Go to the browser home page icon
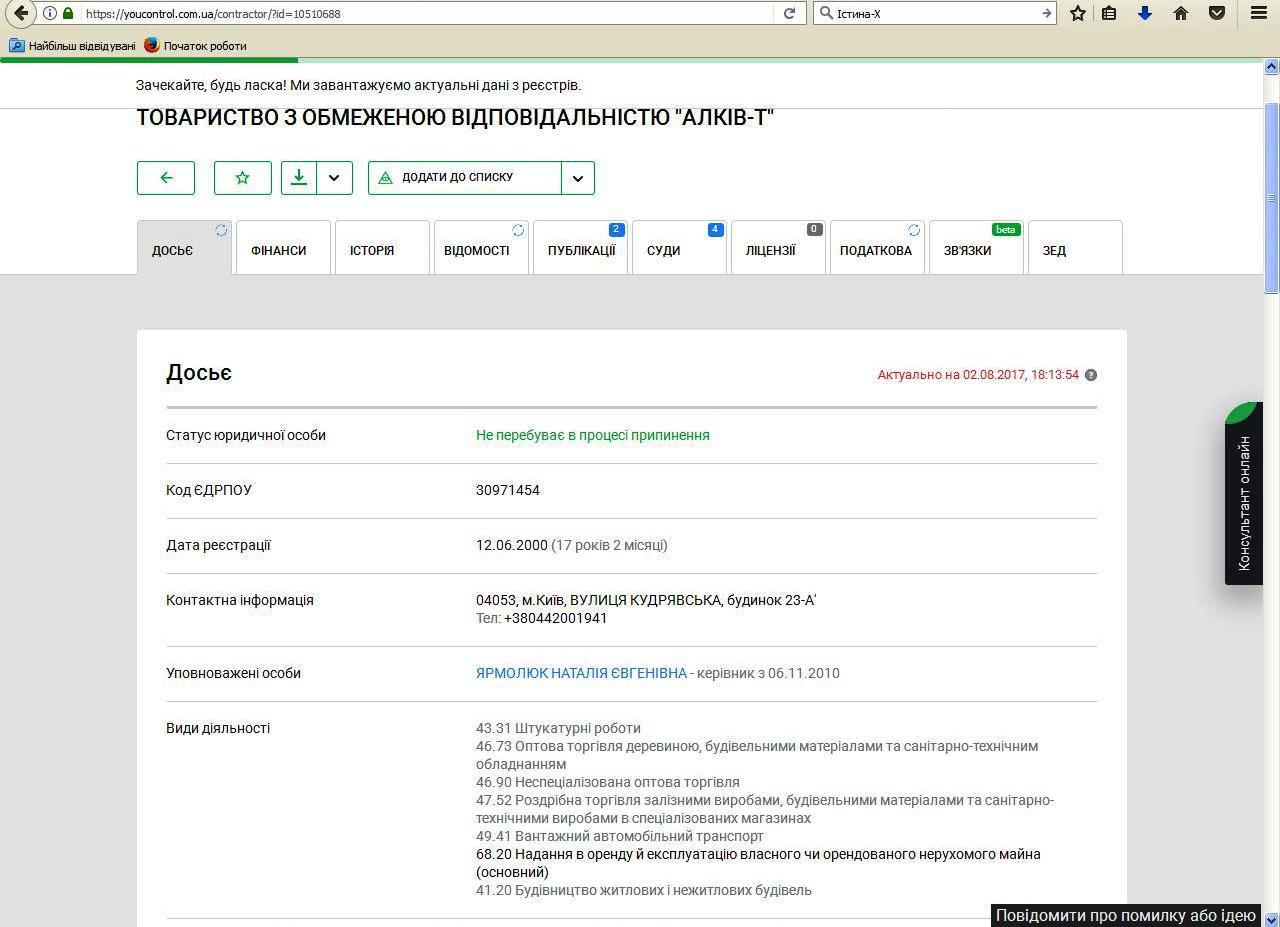Image resolution: width=1280 pixels, height=927 pixels. pos(1181,14)
